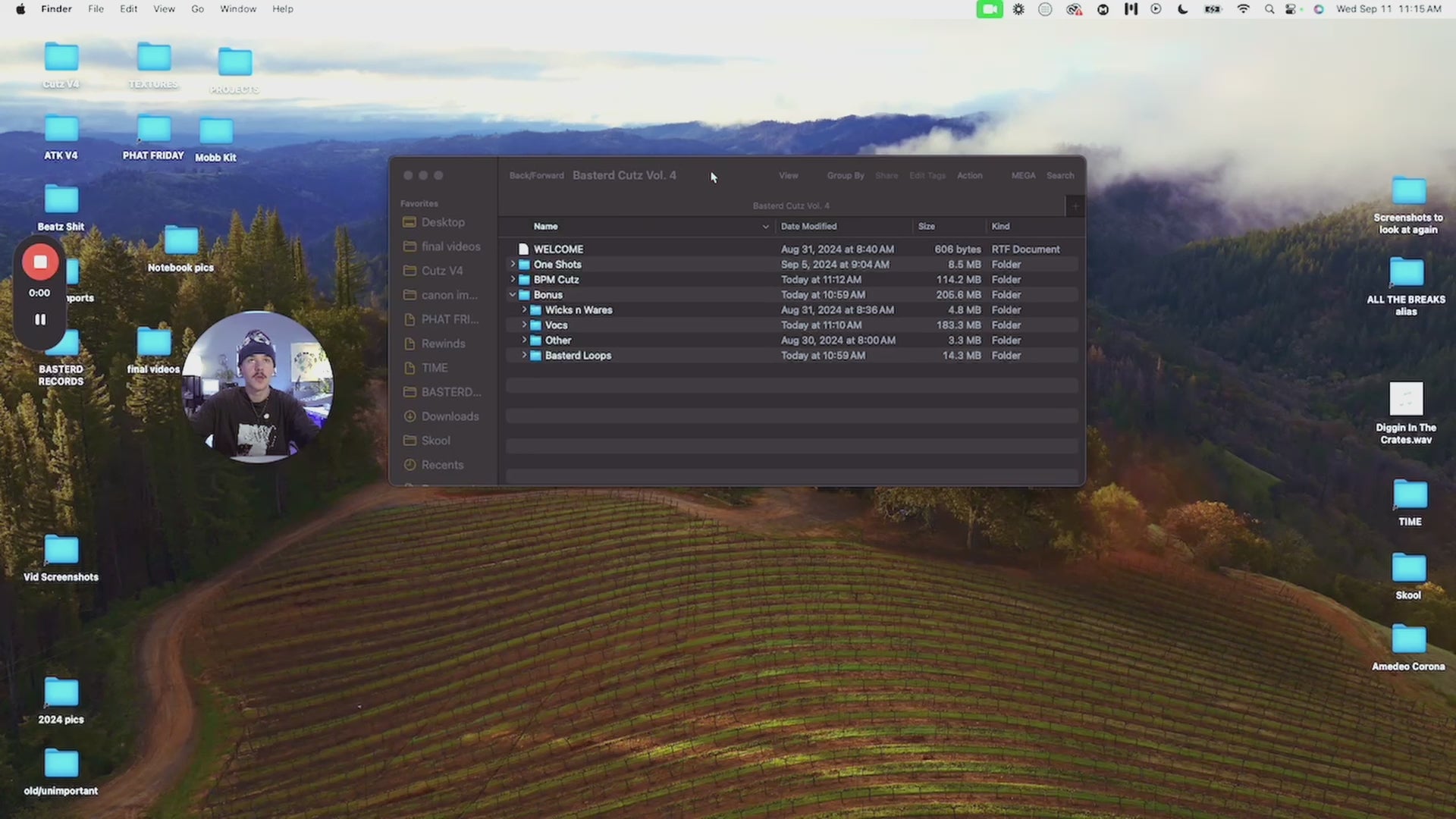Viewport: 1456px width, 819px height.
Task: Open the WELCOME RTF document file
Action: tap(558, 249)
